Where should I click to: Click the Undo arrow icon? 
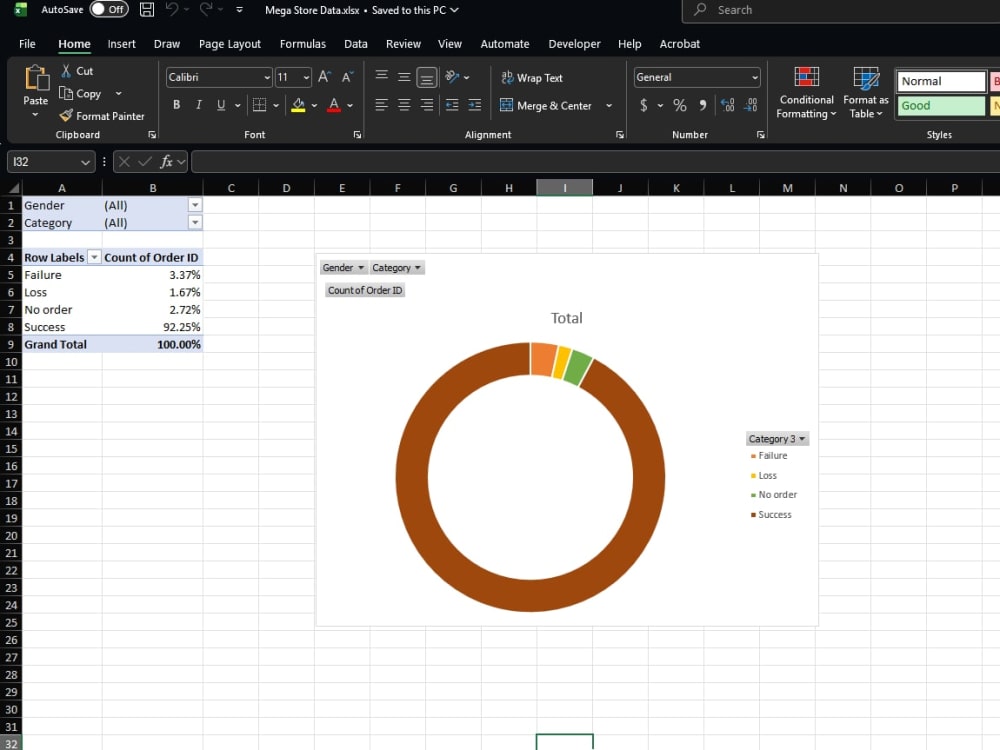coord(172,10)
